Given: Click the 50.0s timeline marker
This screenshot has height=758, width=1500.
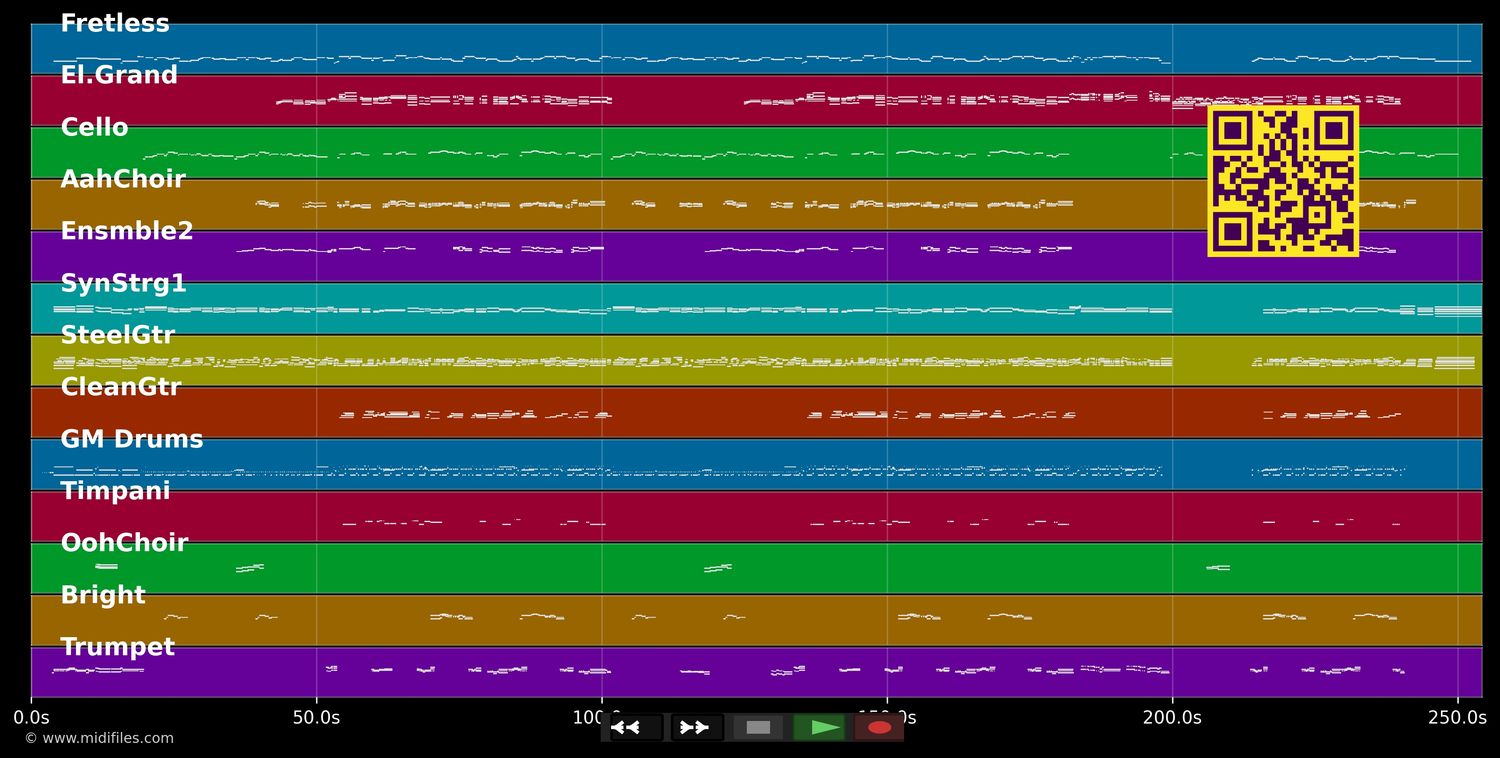Looking at the screenshot, I should pyautogui.click(x=316, y=718).
